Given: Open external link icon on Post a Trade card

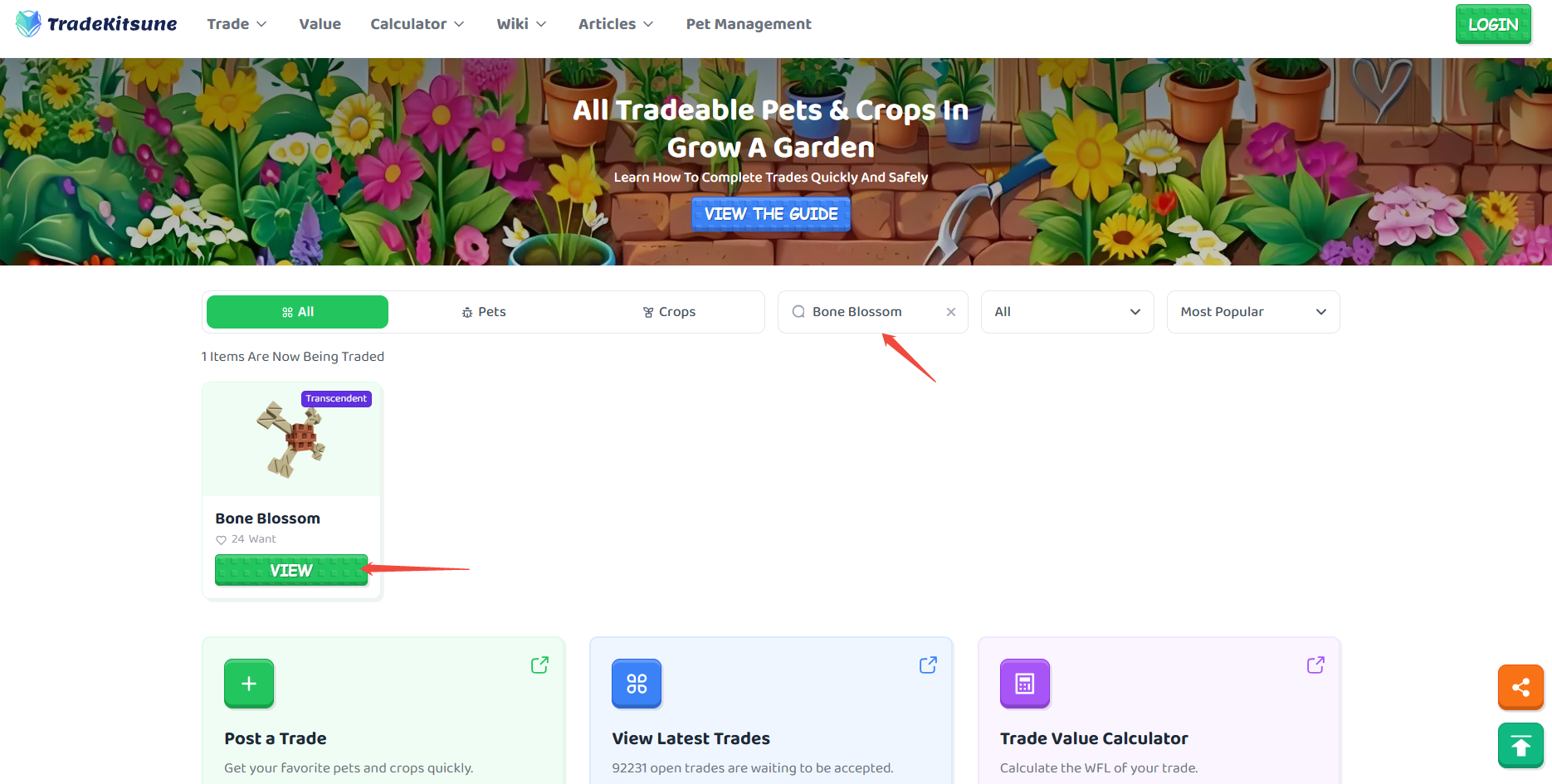Looking at the screenshot, I should point(539,665).
